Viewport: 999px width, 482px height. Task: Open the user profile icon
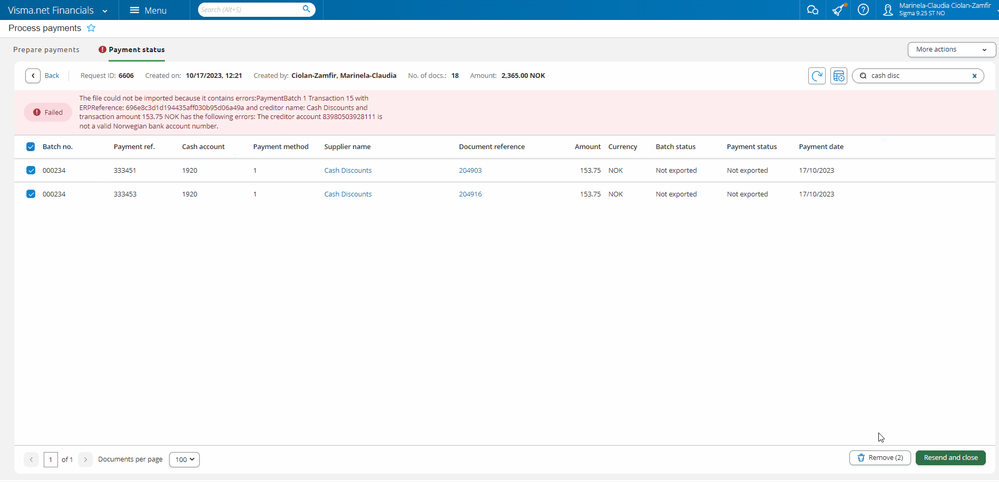[x=888, y=10]
